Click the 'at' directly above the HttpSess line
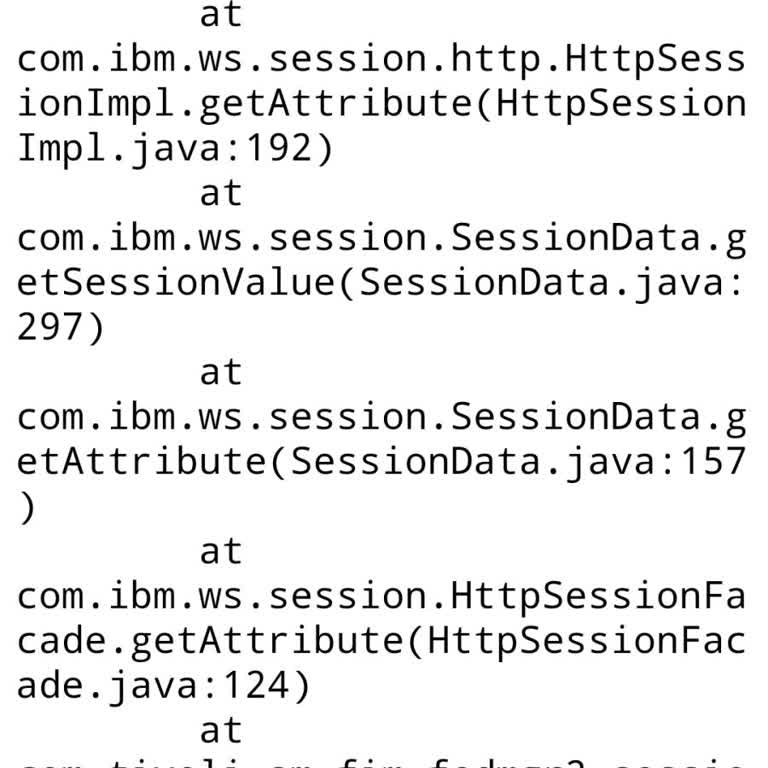Screen dimensions: 768x768 (221, 15)
